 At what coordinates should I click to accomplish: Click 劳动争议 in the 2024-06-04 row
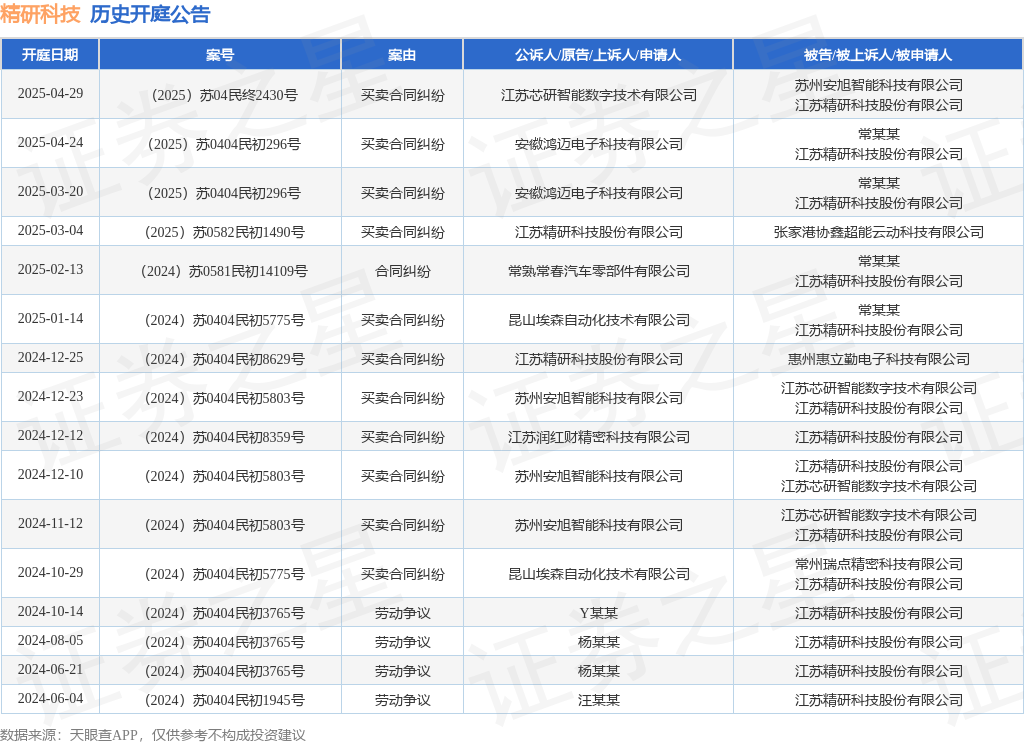(402, 700)
